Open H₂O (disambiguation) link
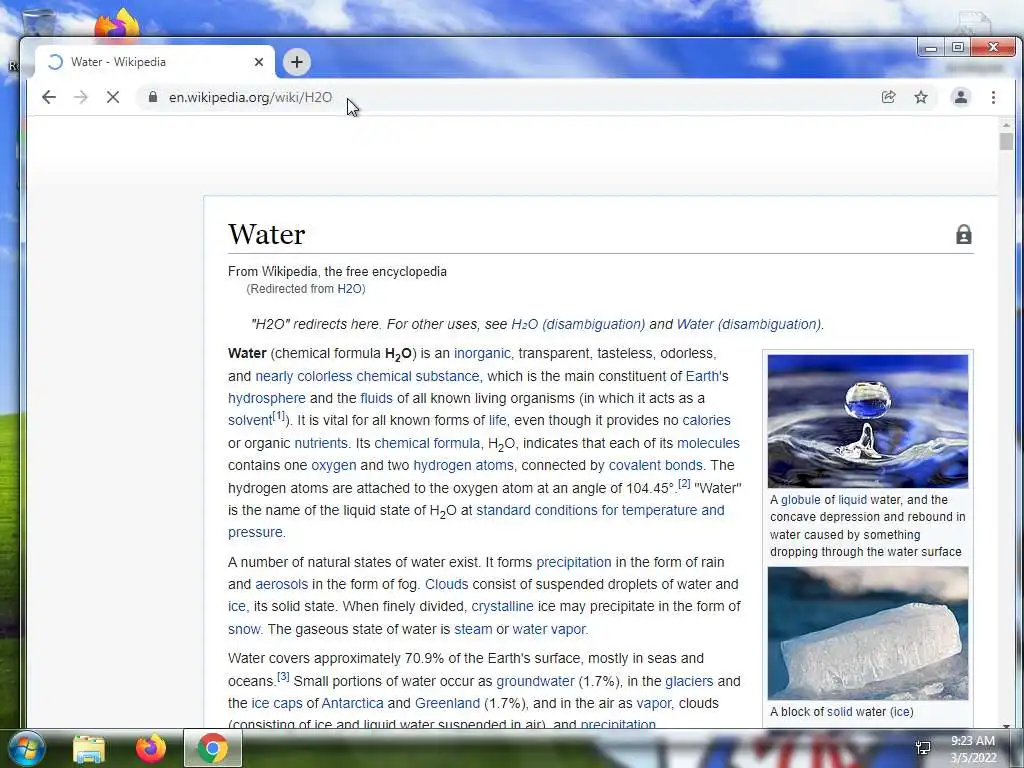This screenshot has width=1024, height=768. pyautogui.click(x=578, y=325)
